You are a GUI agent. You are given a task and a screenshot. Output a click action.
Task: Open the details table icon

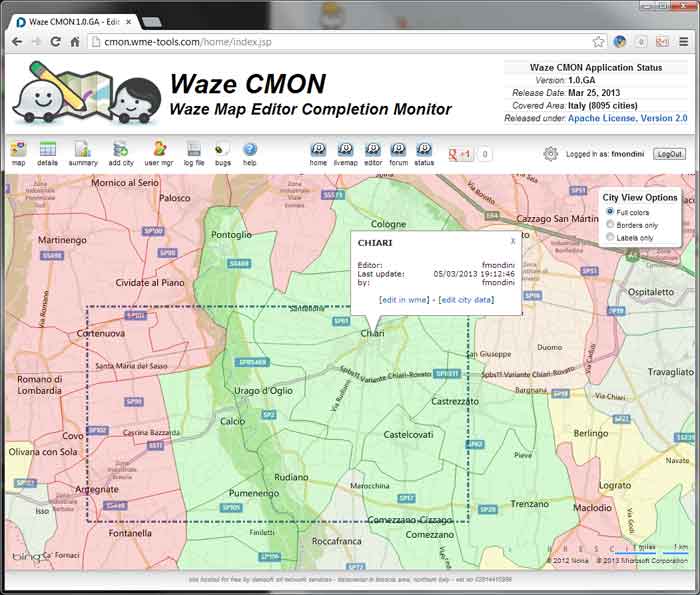pyautogui.click(x=47, y=153)
